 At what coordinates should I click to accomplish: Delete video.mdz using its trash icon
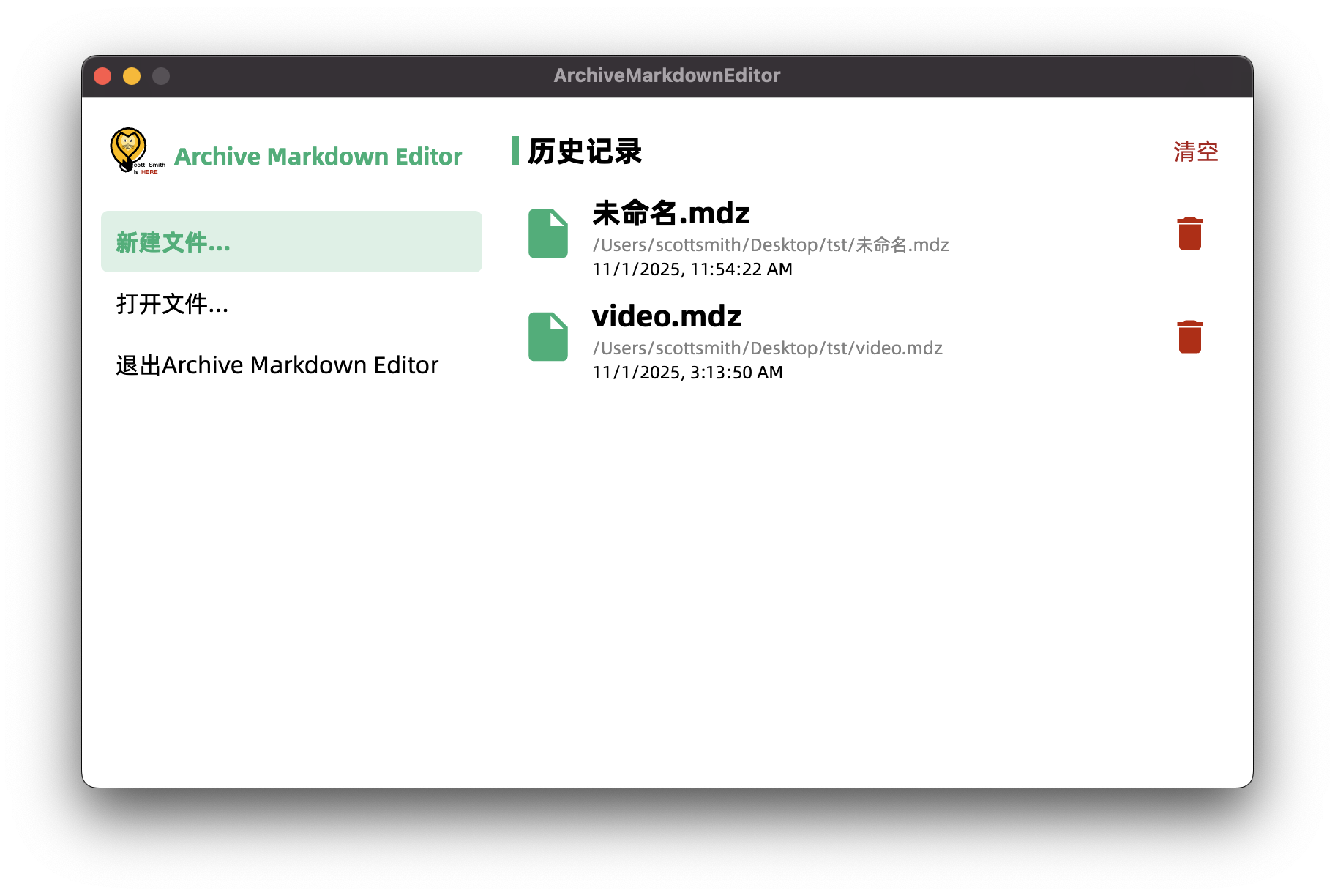pos(1189,336)
